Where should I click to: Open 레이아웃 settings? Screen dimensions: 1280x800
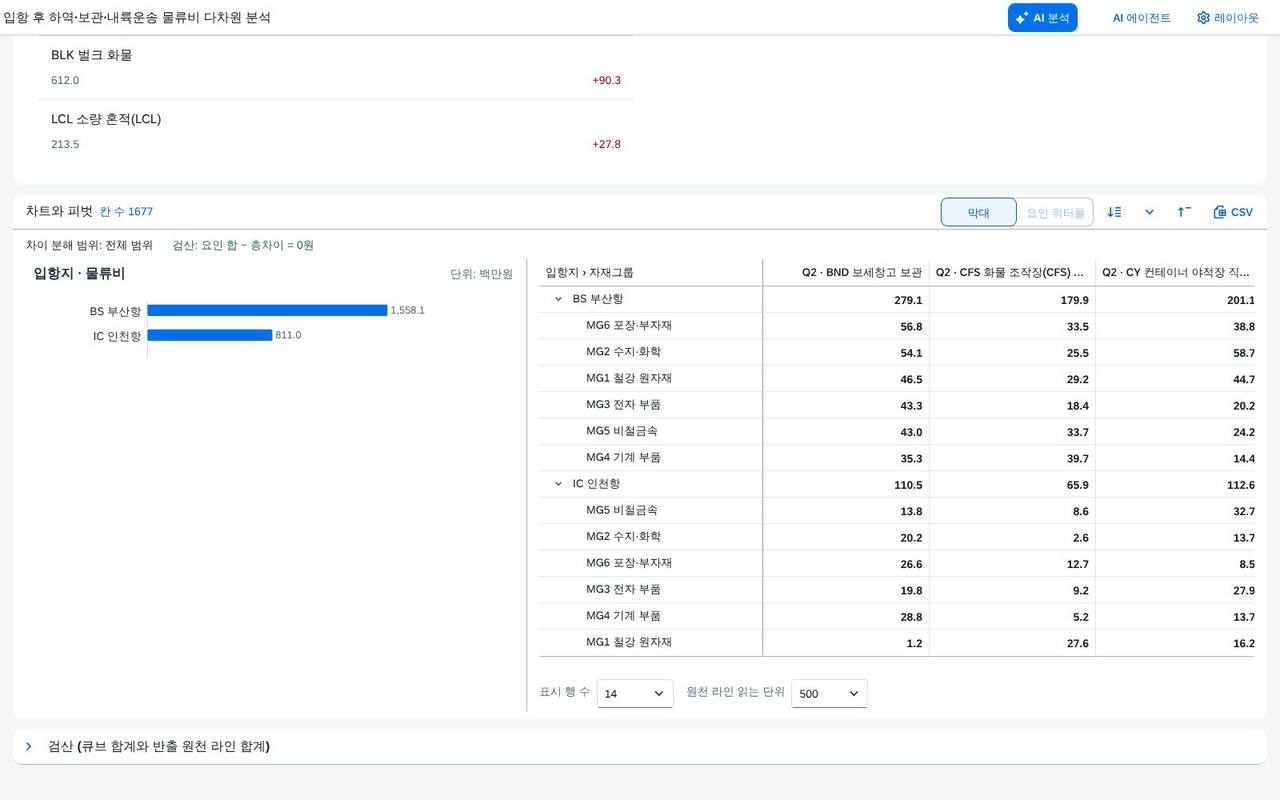[x=1228, y=18]
